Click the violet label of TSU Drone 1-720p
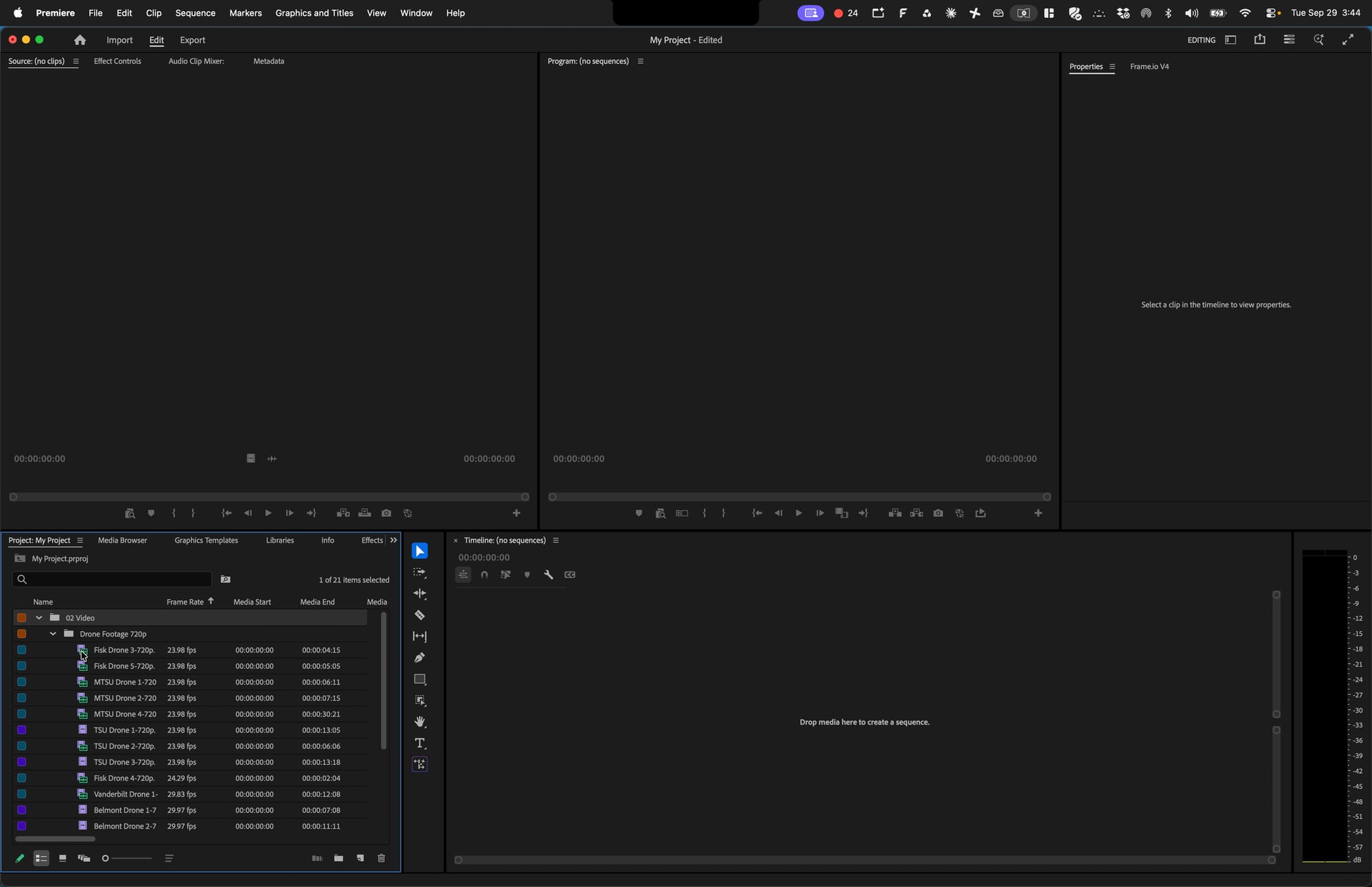 22,730
